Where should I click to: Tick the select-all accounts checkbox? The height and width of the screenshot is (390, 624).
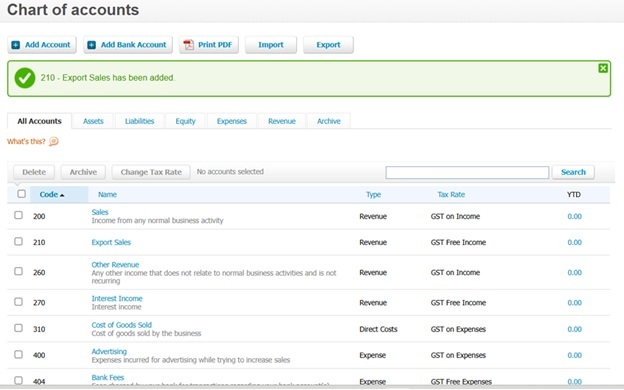tap(21, 194)
